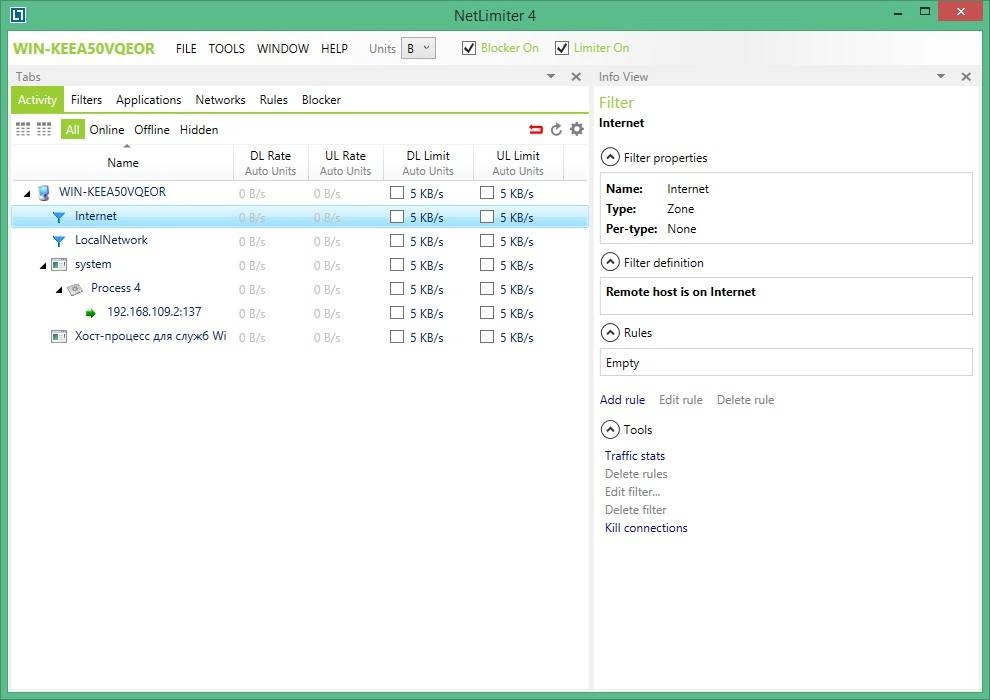Screen dimensions: 990x700
Task: Close the Tabs panel
Action: click(576, 76)
